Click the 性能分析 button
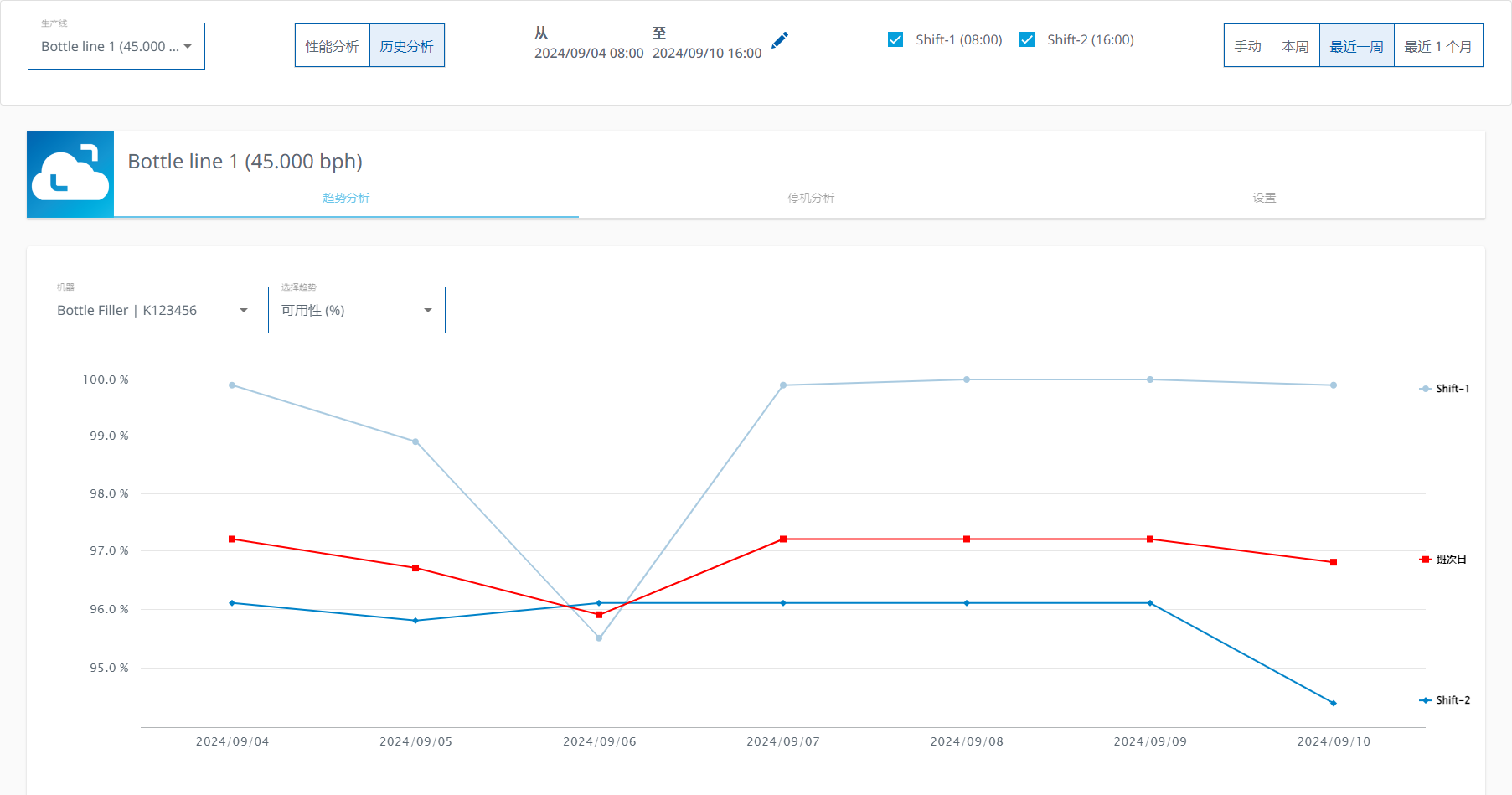Image resolution: width=1512 pixels, height=795 pixels. pos(333,46)
